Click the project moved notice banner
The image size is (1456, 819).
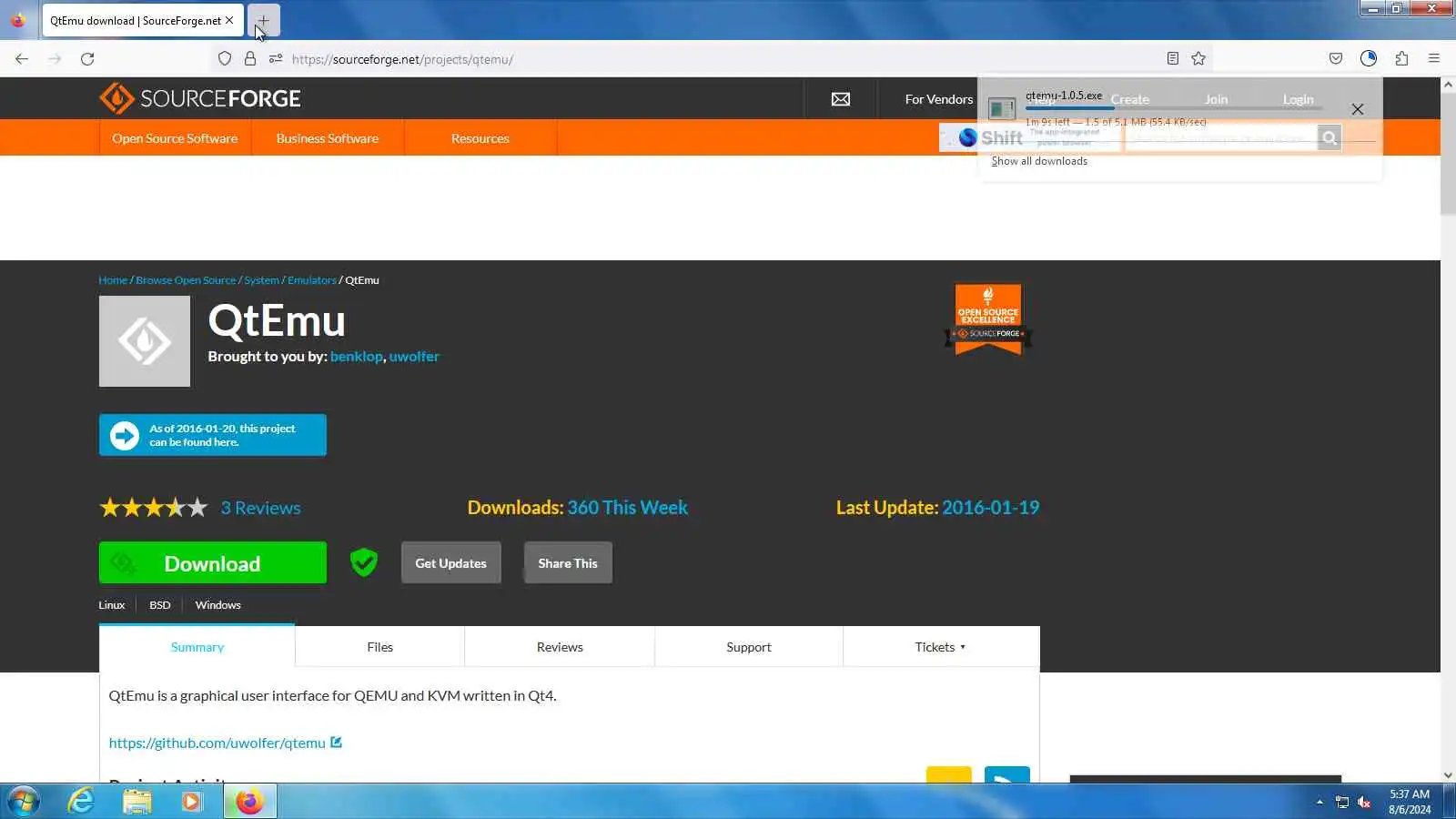(213, 435)
